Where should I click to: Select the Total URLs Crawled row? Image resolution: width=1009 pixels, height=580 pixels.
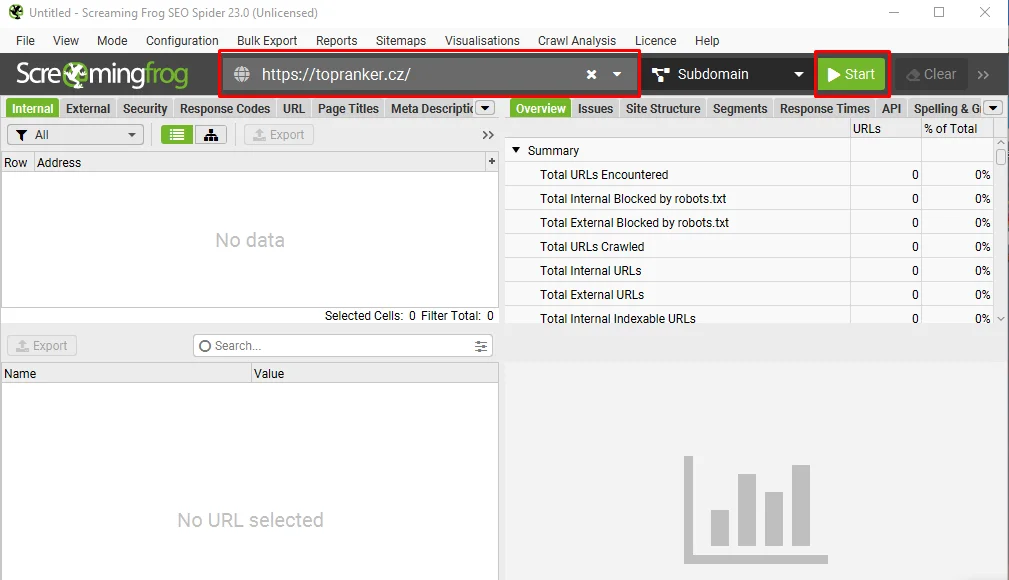pos(749,247)
